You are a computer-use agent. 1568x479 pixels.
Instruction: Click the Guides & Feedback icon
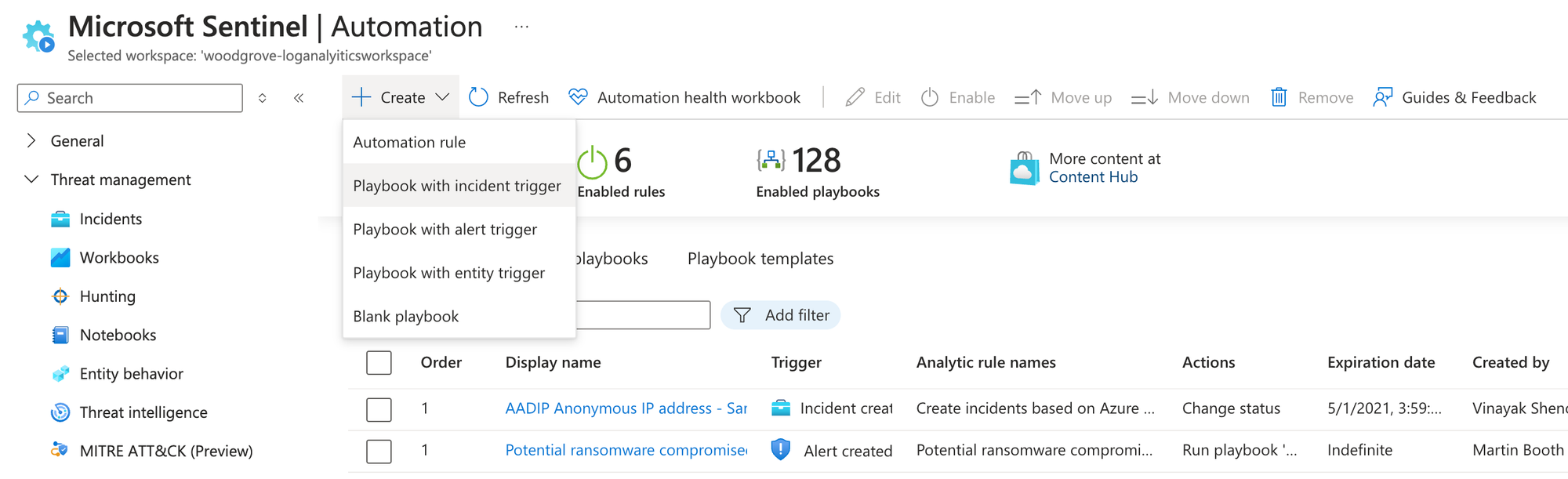tap(1383, 97)
